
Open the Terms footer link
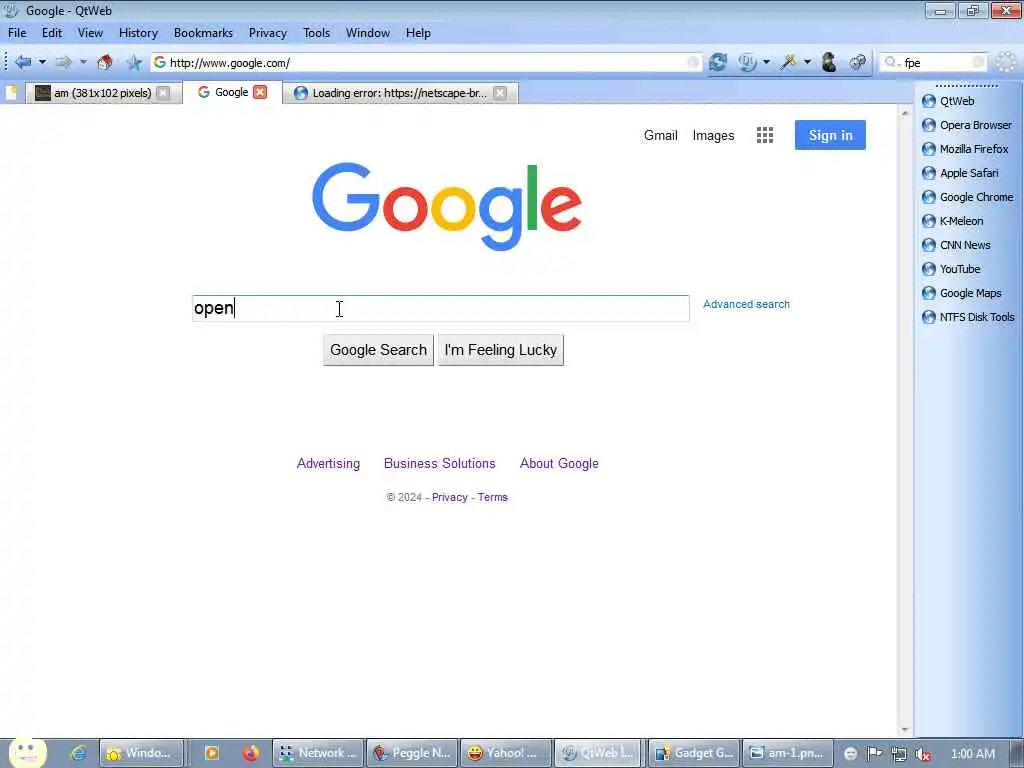click(492, 498)
